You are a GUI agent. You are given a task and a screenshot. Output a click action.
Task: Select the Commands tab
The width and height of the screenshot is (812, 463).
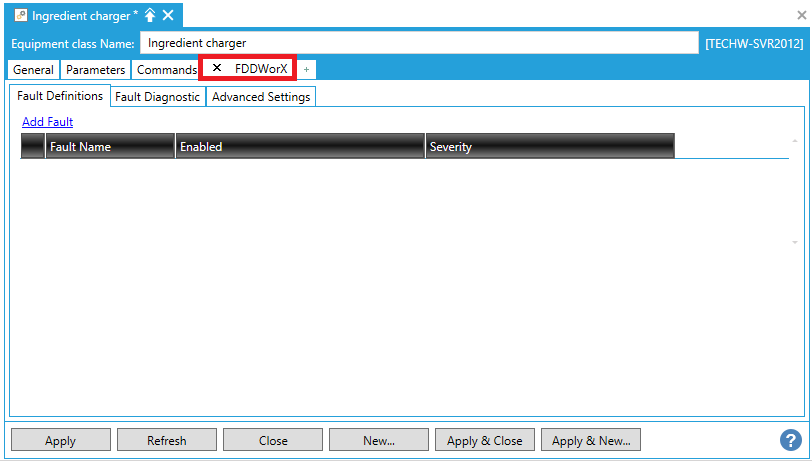point(166,70)
